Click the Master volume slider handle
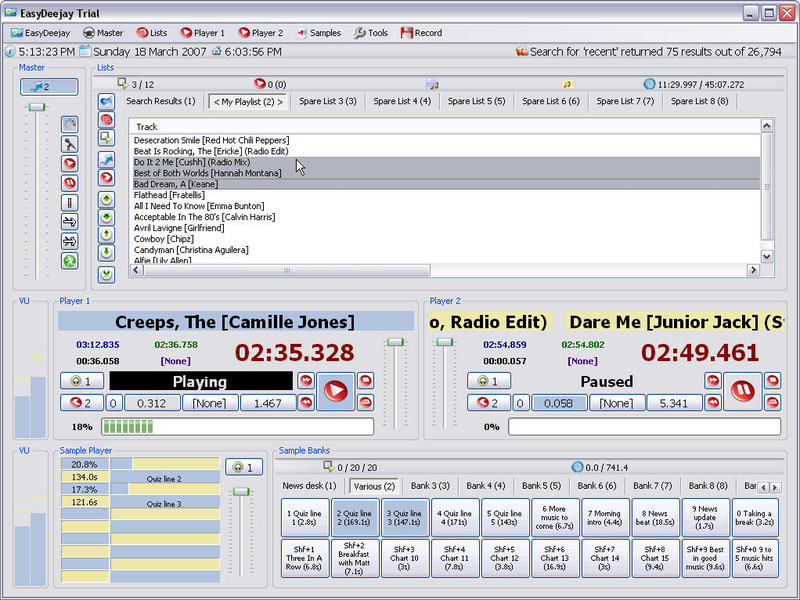This screenshot has height=600, width=800. pyautogui.click(x=37, y=107)
